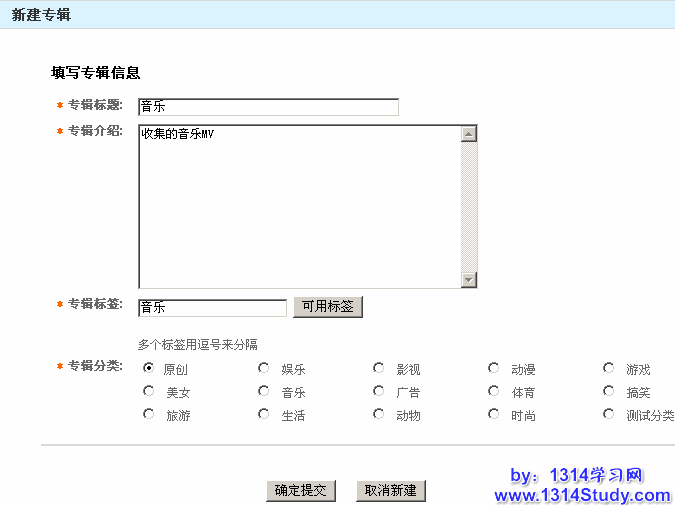Focus the 专辑标签 tag input field

pos(212,308)
